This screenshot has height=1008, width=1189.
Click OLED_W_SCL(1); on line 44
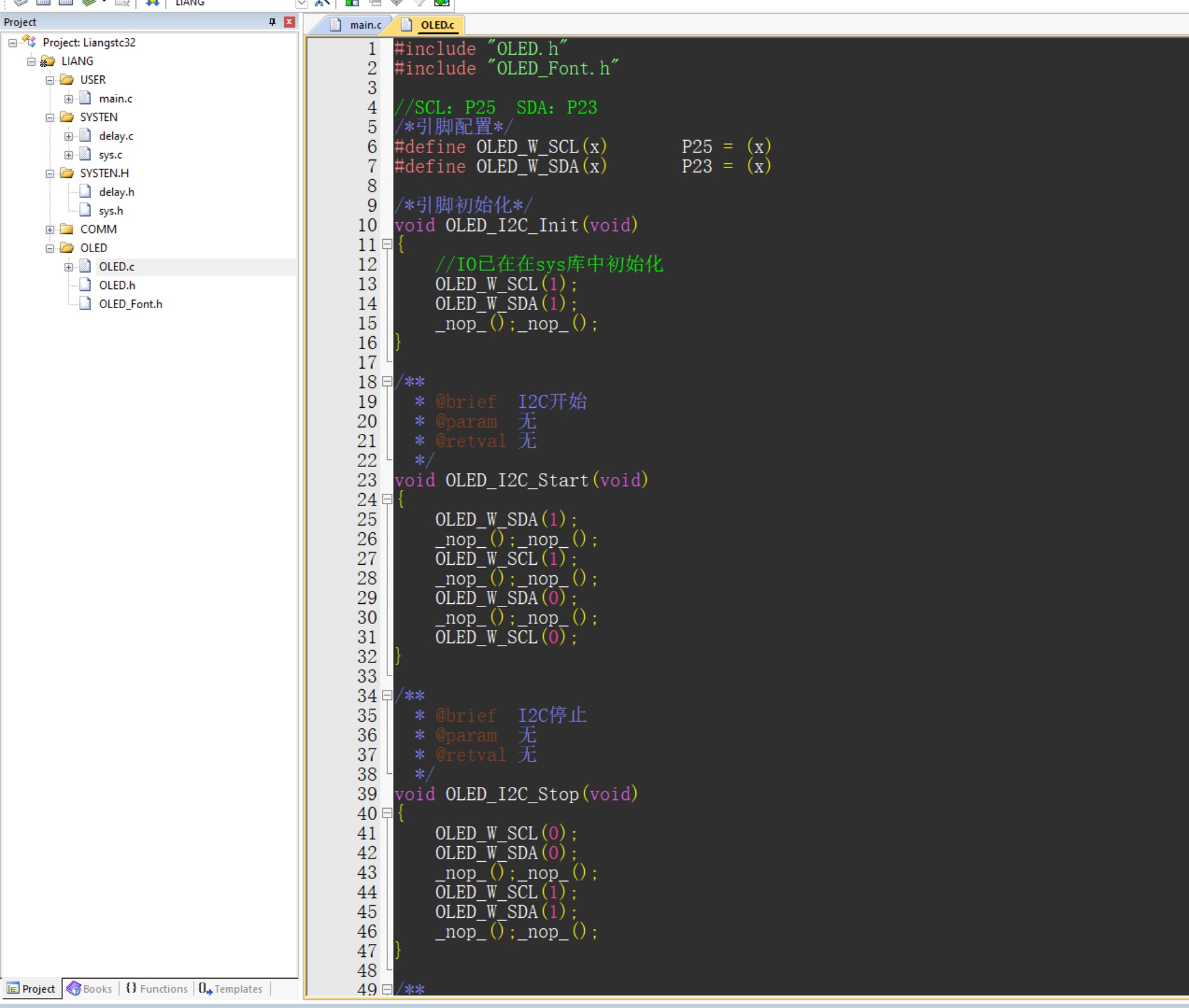coord(506,893)
